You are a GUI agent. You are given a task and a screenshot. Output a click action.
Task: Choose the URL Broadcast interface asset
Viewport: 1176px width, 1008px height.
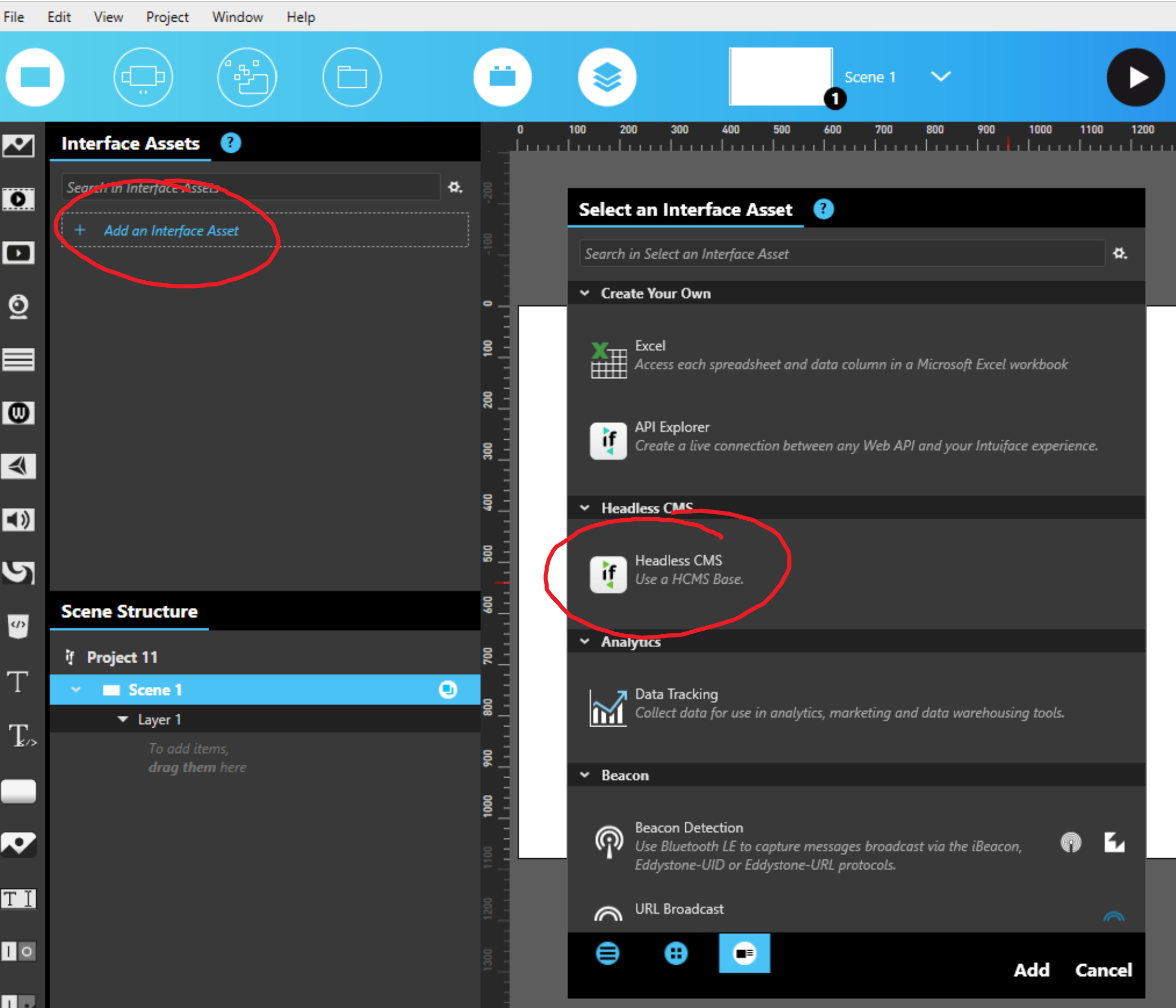pyautogui.click(x=856, y=910)
